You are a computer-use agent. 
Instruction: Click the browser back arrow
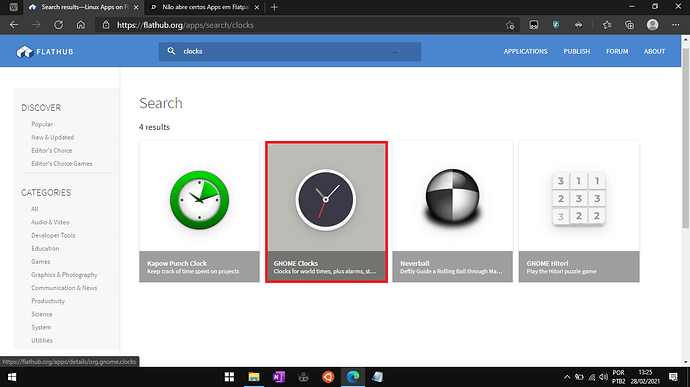tap(14, 25)
